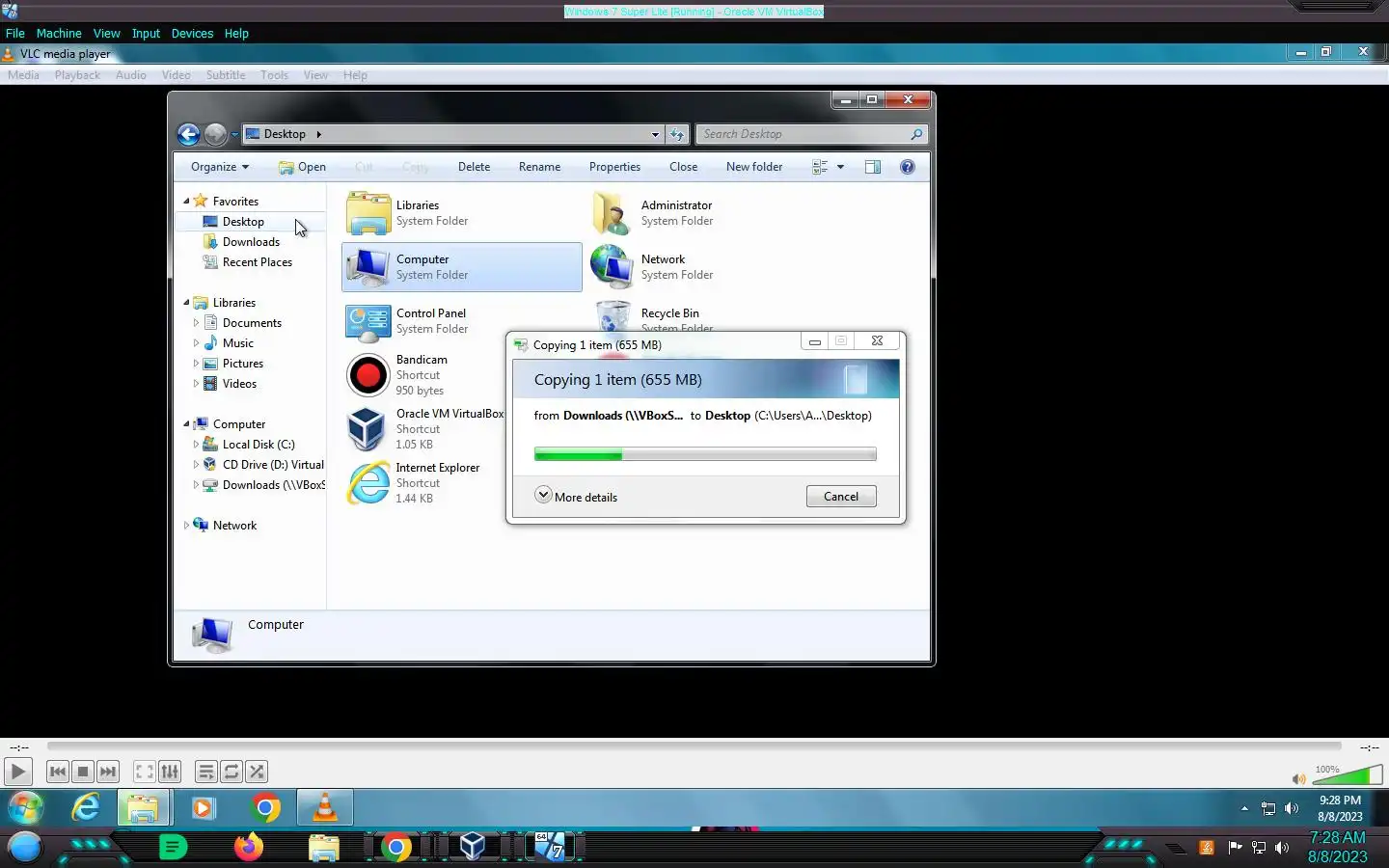Click Rename in Explorer toolbar
This screenshot has height=868, width=1389.
539,167
